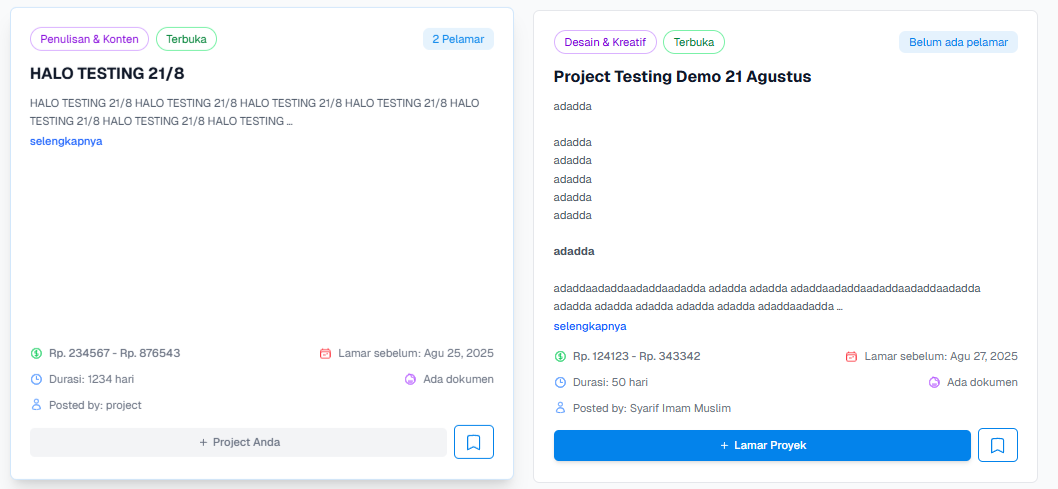Expand selengkapnya on HALO TESTING card
1058x489 pixels.
(66, 141)
